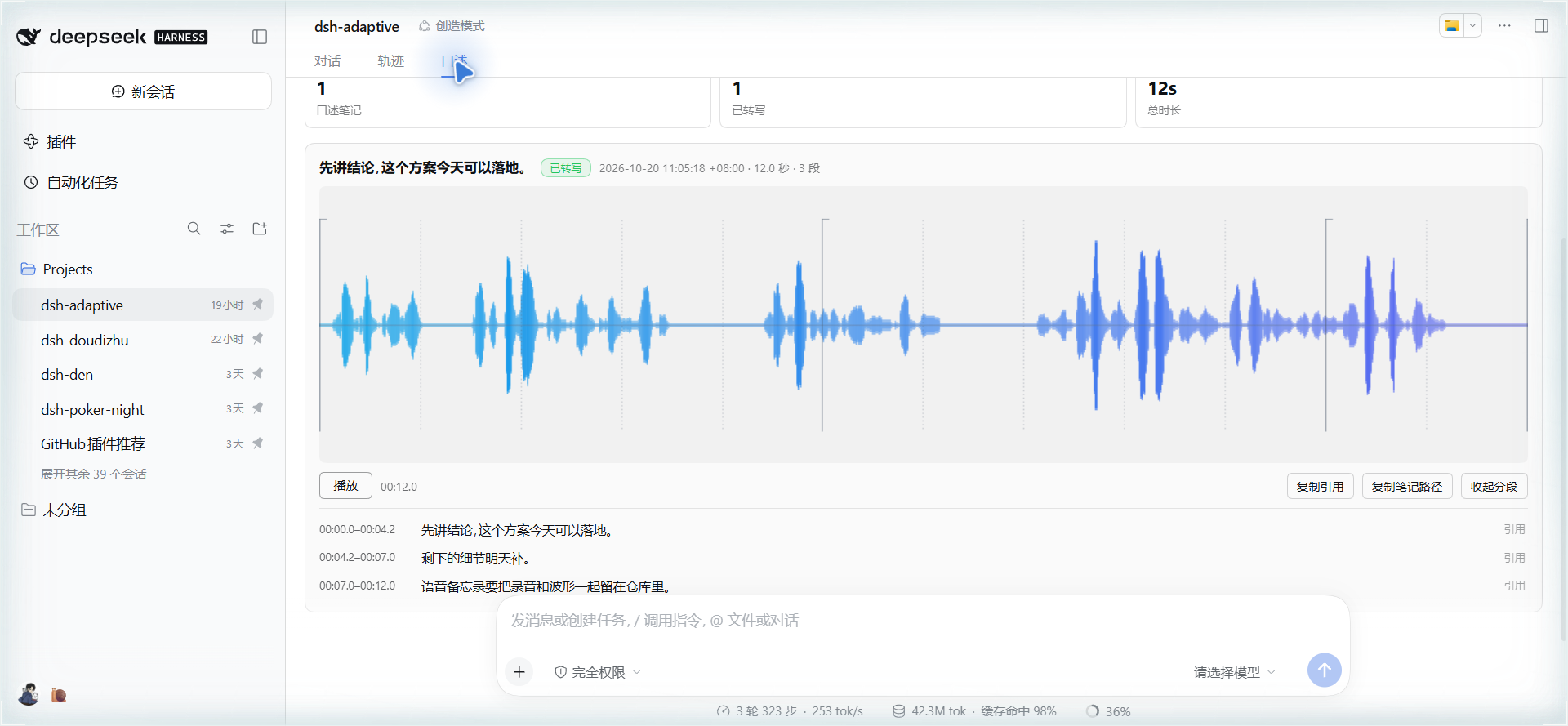The height and width of the screenshot is (726, 1568).
Task: Expand remaining 39 conversations
Action: coord(94,474)
